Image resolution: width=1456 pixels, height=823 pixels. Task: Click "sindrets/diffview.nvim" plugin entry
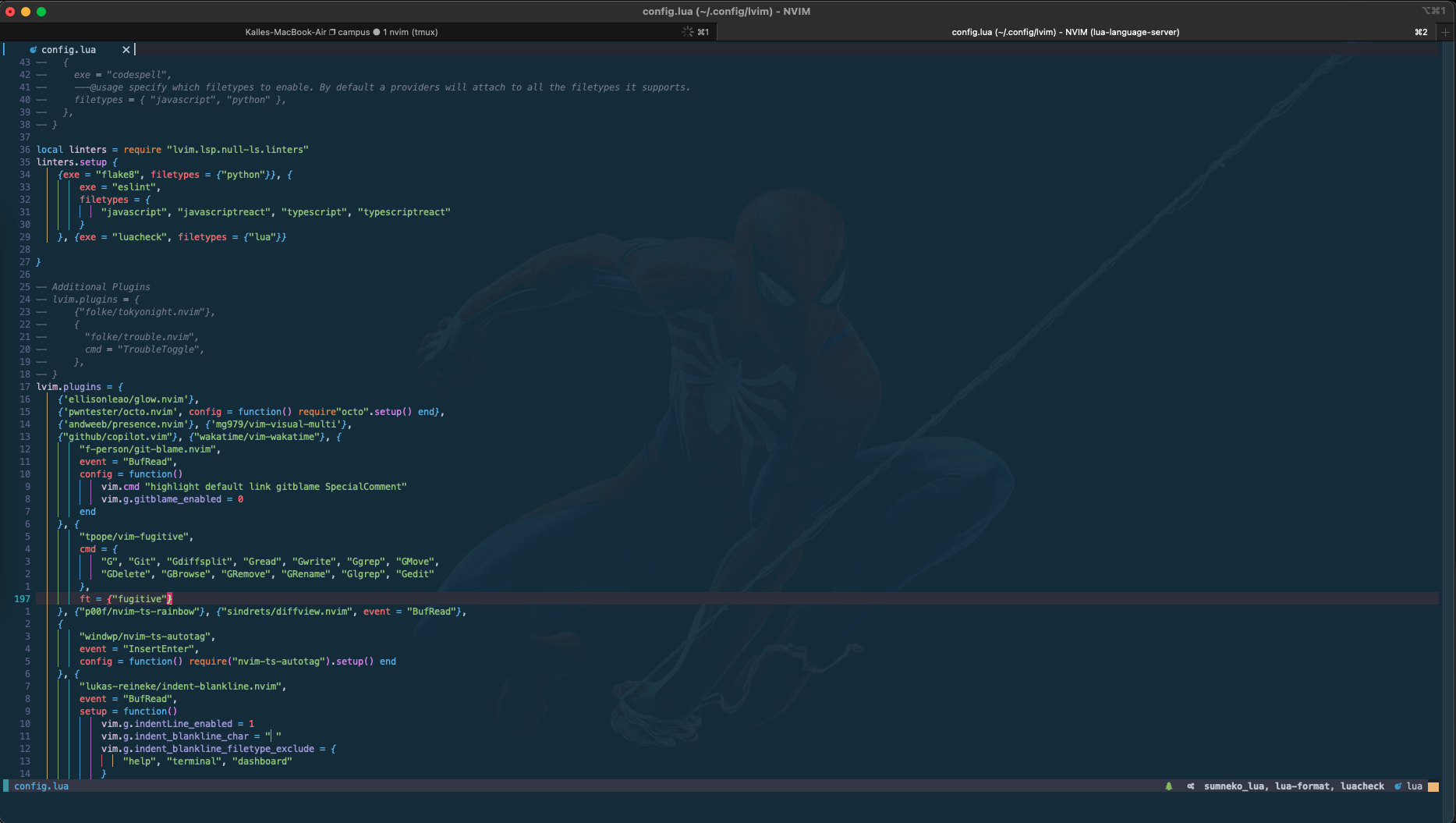point(287,612)
